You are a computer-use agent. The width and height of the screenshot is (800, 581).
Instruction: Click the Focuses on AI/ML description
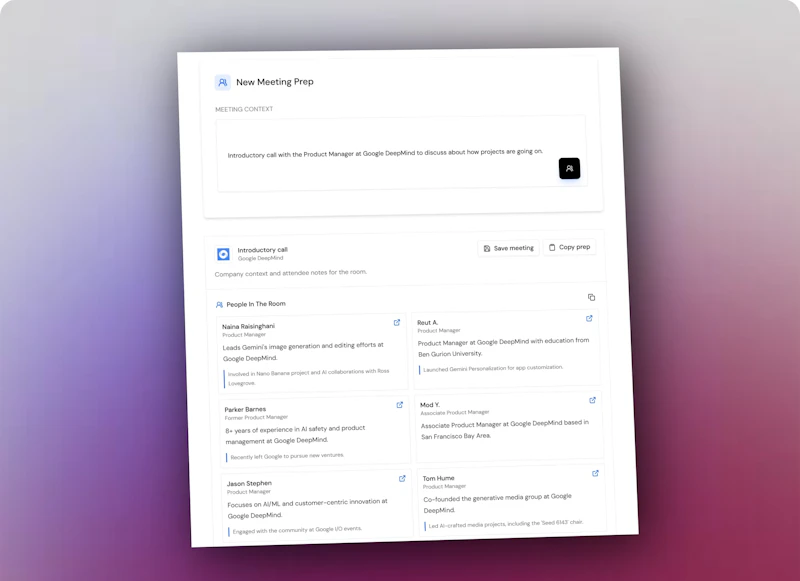(x=308, y=508)
